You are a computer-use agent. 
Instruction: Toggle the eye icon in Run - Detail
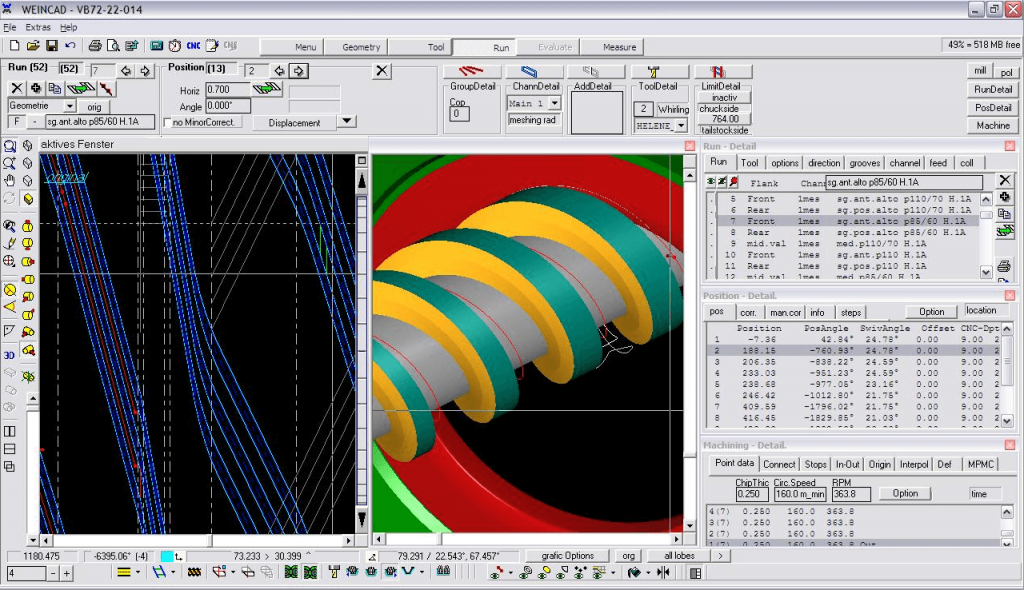click(711, 182)
